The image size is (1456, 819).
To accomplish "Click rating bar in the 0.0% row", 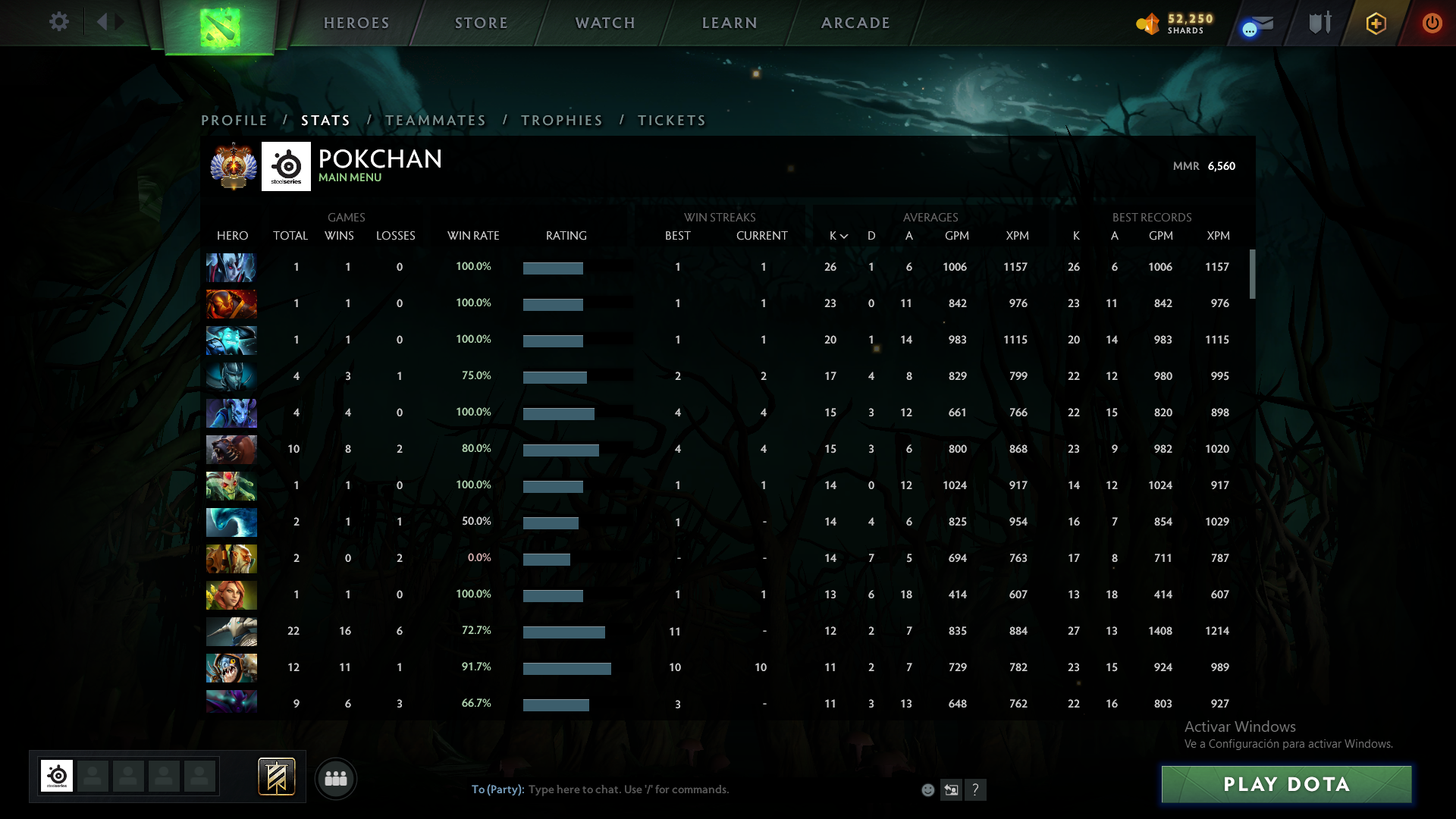I will point(547,560).
